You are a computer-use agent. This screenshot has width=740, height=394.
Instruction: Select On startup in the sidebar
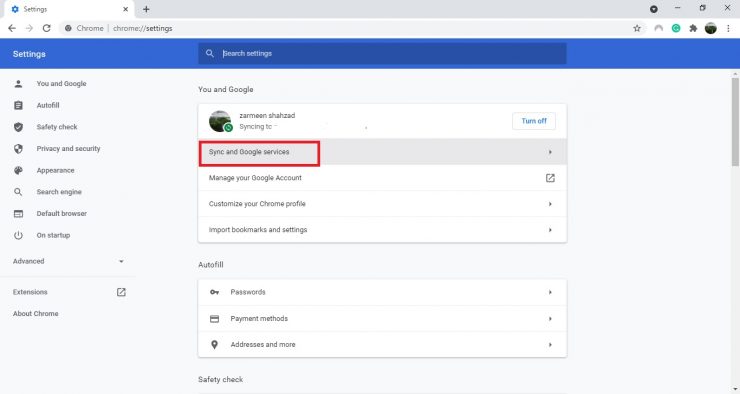coord(53,235)
